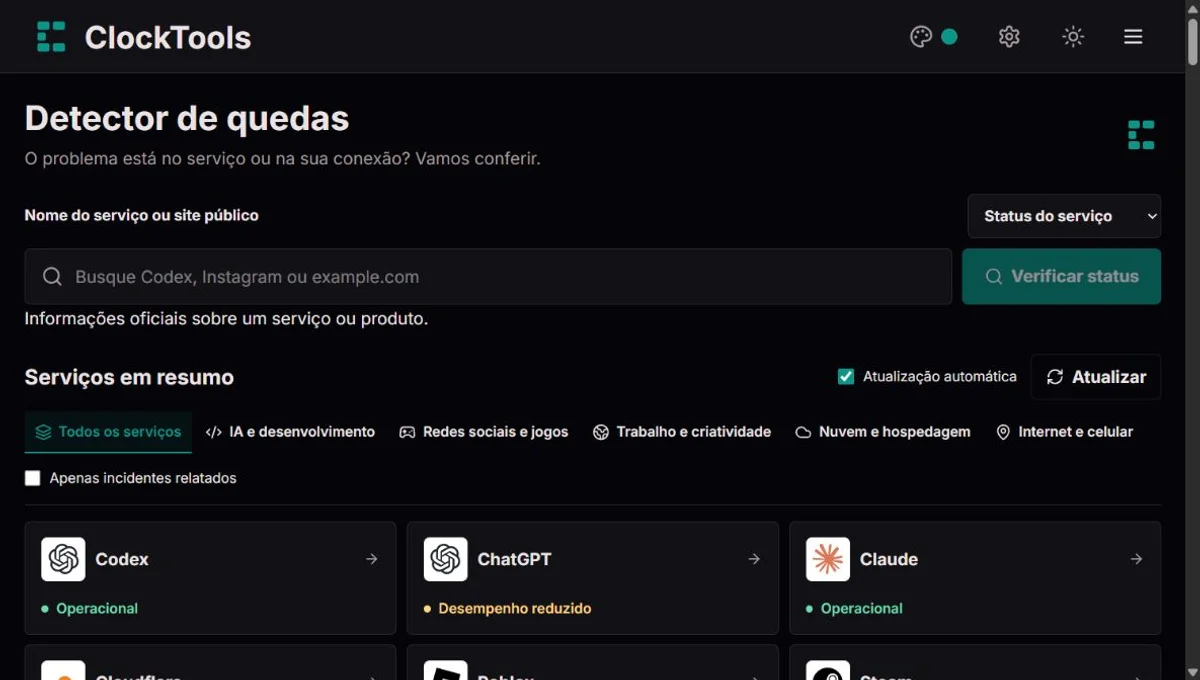Click the ClockTools emblem beside the page title
Viewport: 1200px width, 680px height.
(x=1141, y=135)
